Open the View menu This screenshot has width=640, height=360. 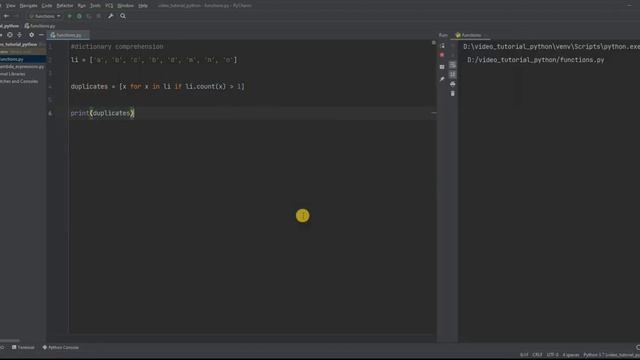(x=11, y=6)
